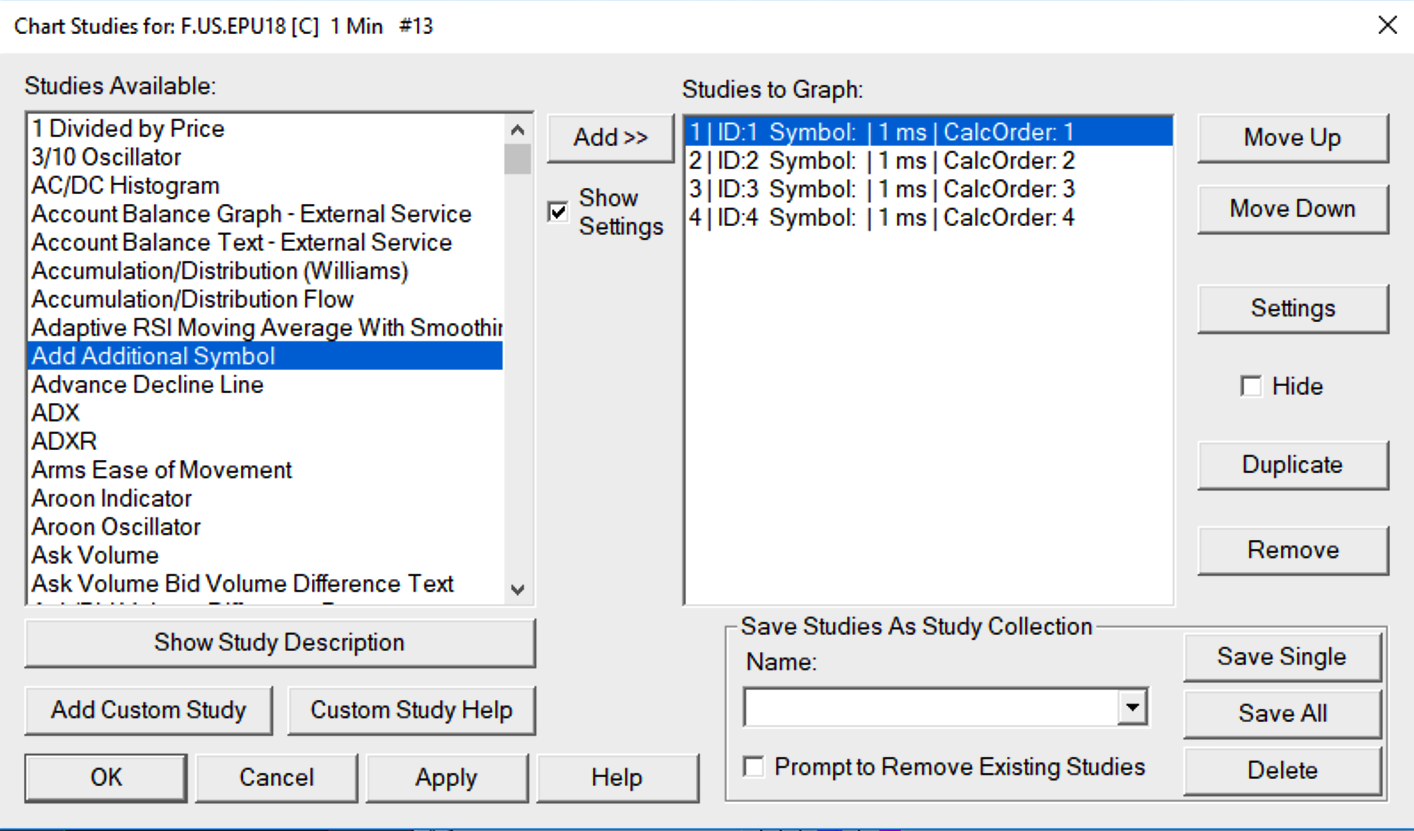Choose Advance Decline Line
This screenshot has width=1414, height=831.
click(x=265, y=385)
